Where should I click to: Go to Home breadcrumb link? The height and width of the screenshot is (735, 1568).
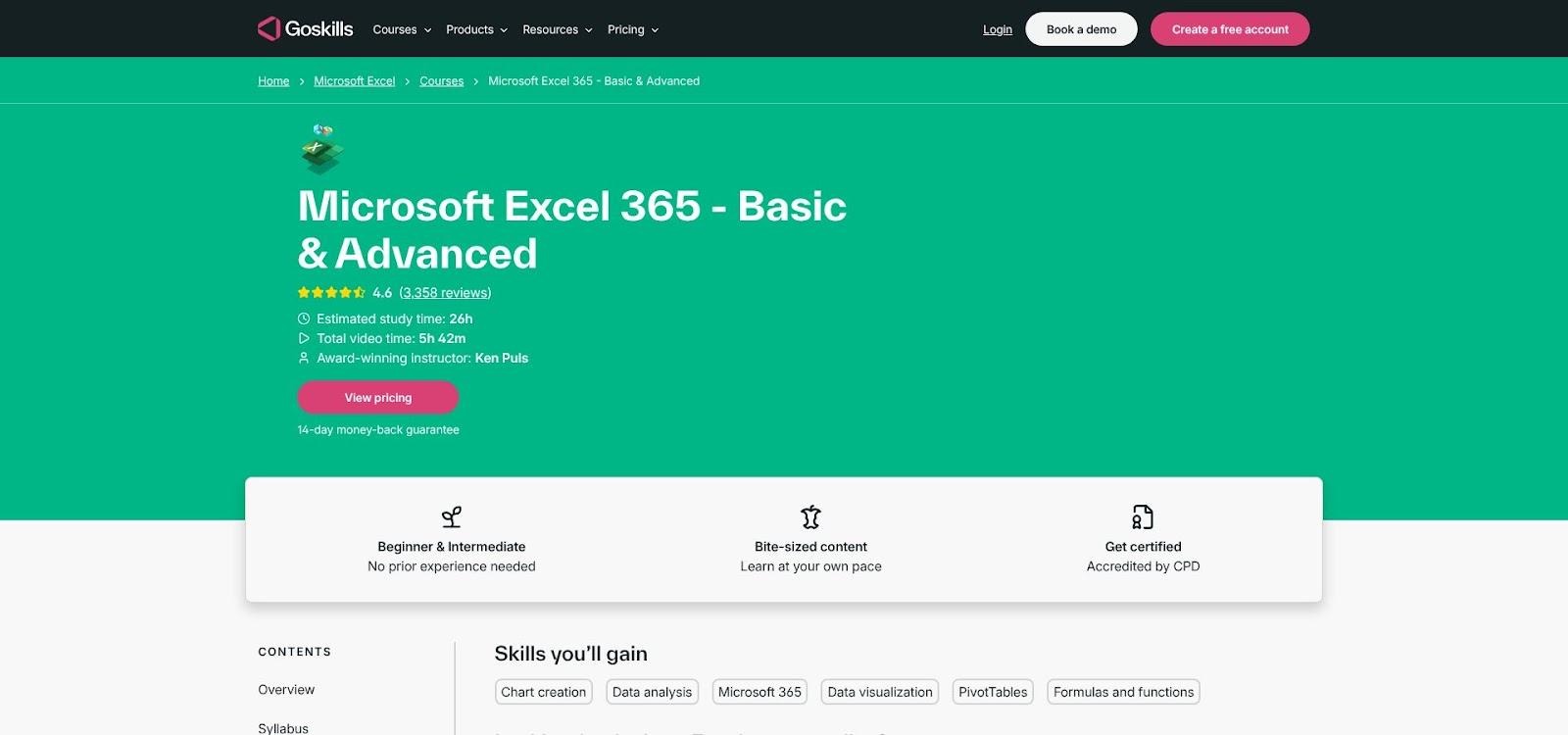point(273,81)
